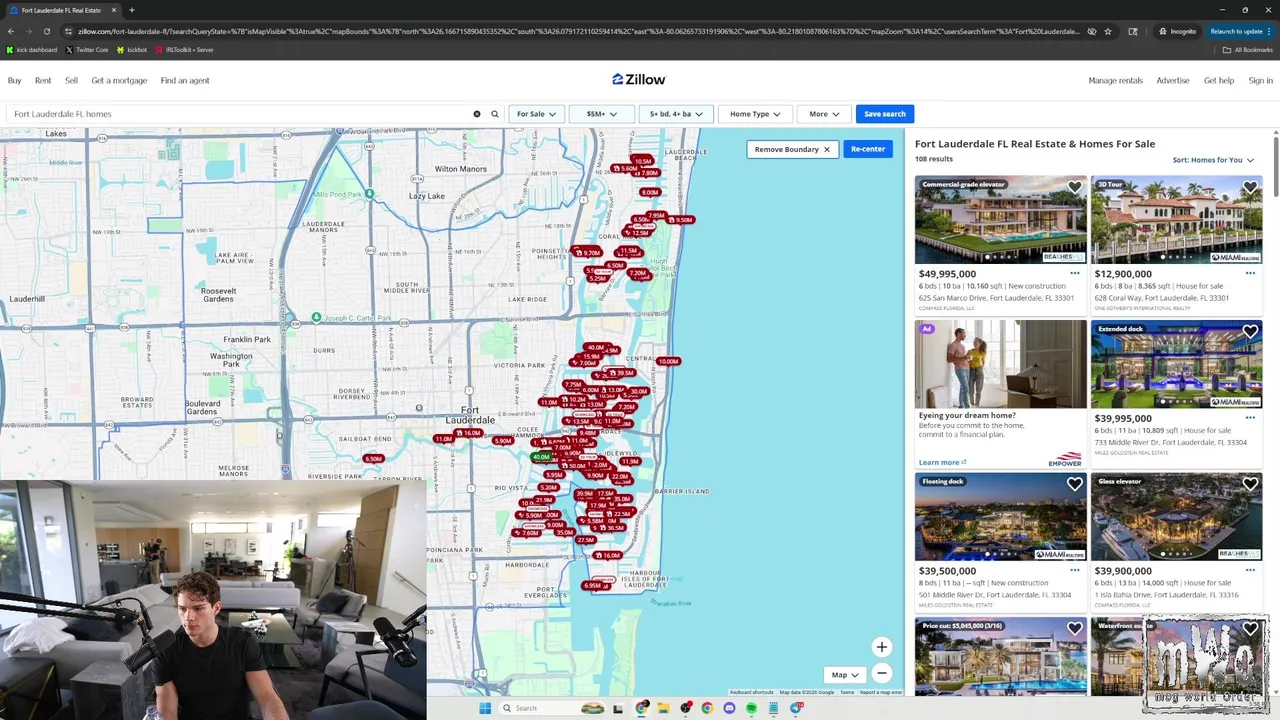Image resolution: width=1280 pixels, height=720 pixels.
Task: Open the 733 Middle River Dr photo
Action: pos(1176,364)
